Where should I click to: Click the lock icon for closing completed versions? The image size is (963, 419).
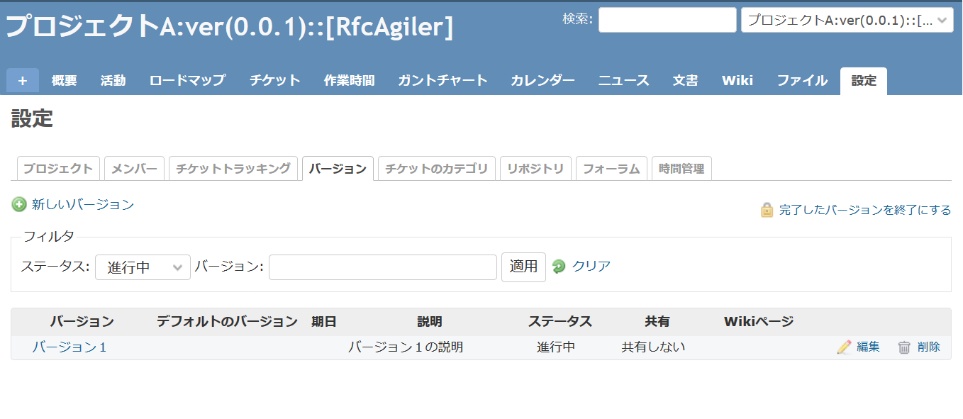767,210
